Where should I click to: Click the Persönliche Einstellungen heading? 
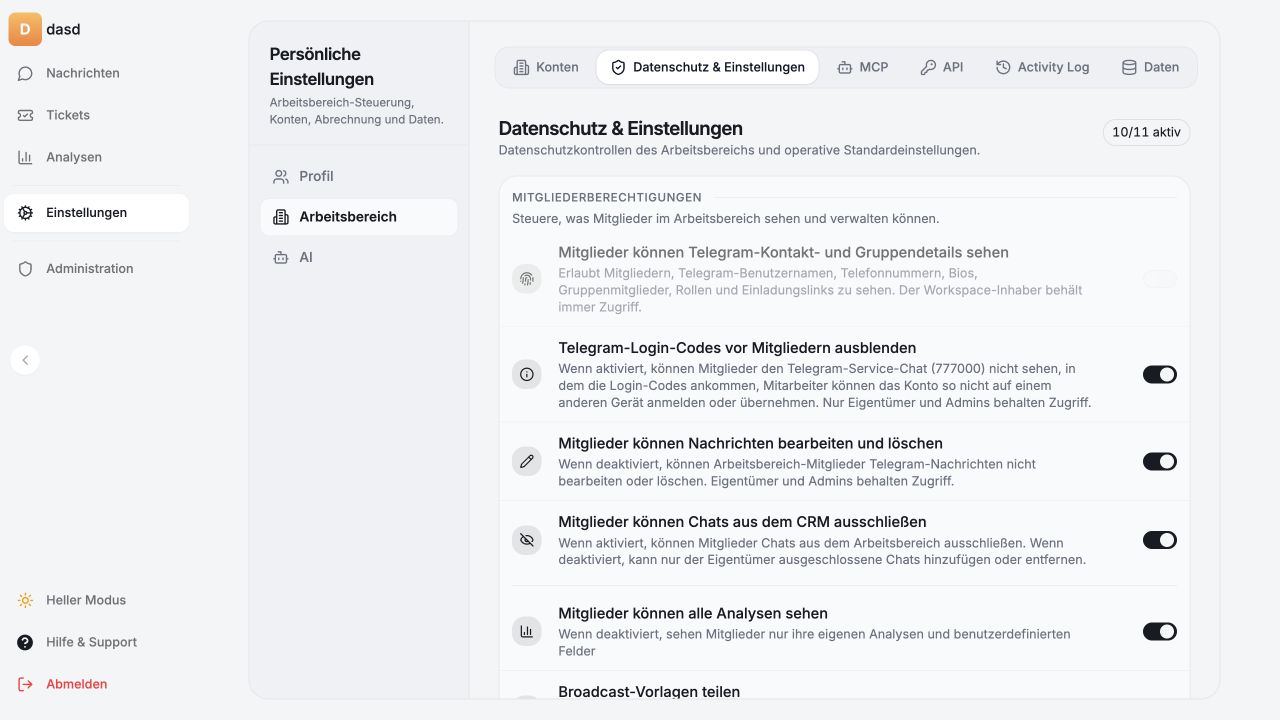point(322,66)
